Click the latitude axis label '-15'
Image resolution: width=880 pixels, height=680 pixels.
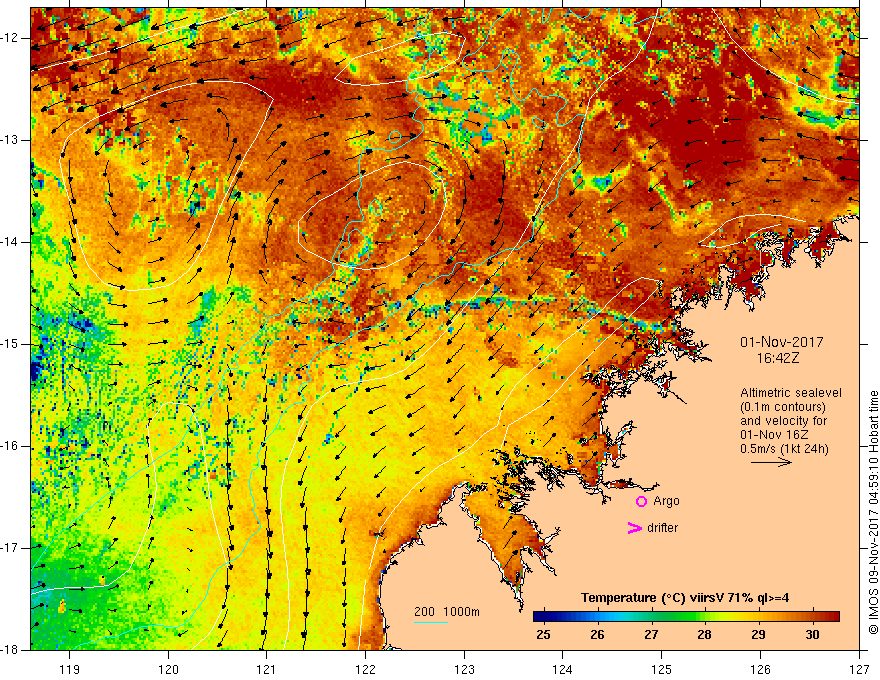(x=10, y=344)
